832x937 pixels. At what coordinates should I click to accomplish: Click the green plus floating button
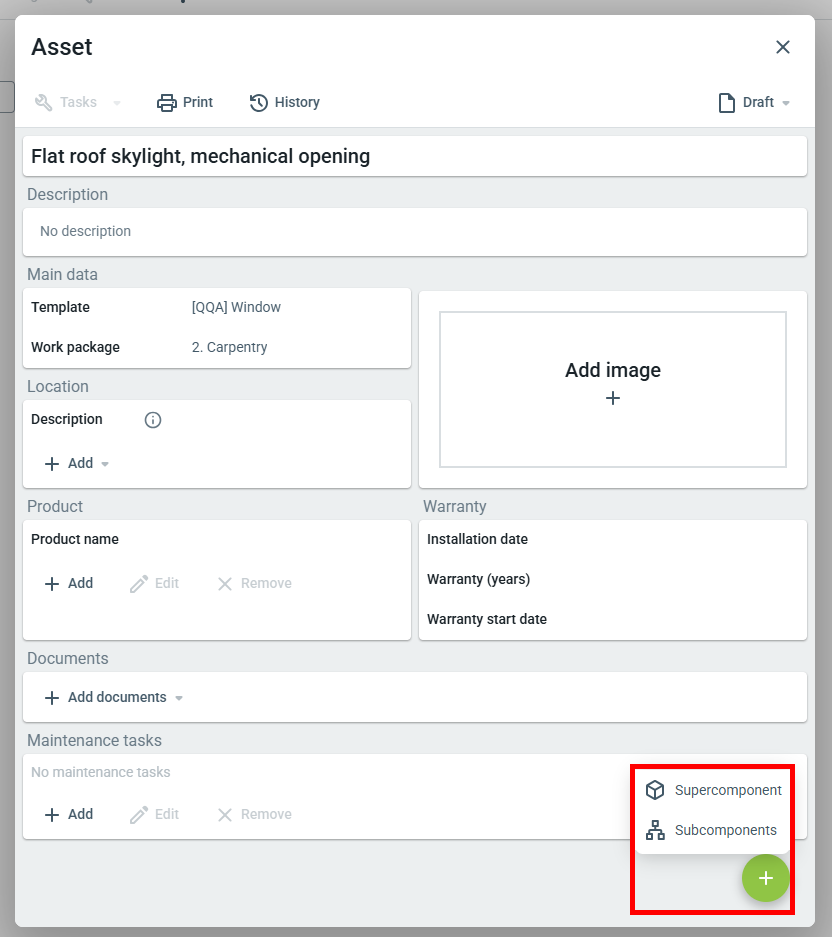coord(765,878)
